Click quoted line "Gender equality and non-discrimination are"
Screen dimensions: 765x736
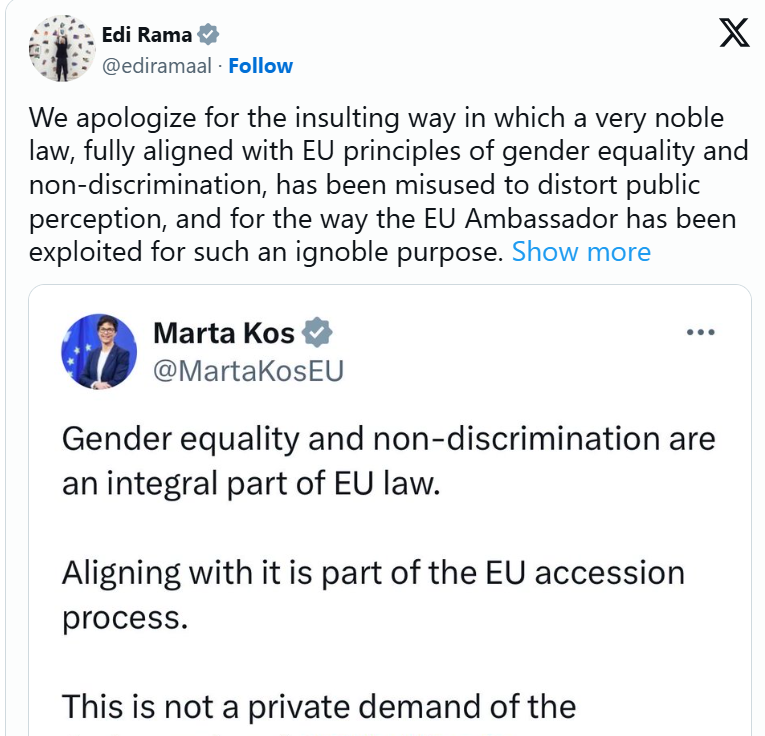388,438
